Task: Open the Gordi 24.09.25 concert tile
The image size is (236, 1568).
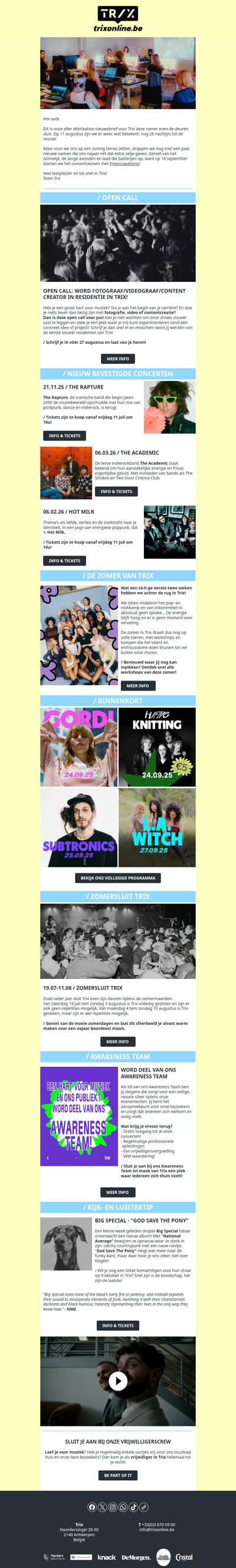Action: pyautogui.click(x=79, y=747)
